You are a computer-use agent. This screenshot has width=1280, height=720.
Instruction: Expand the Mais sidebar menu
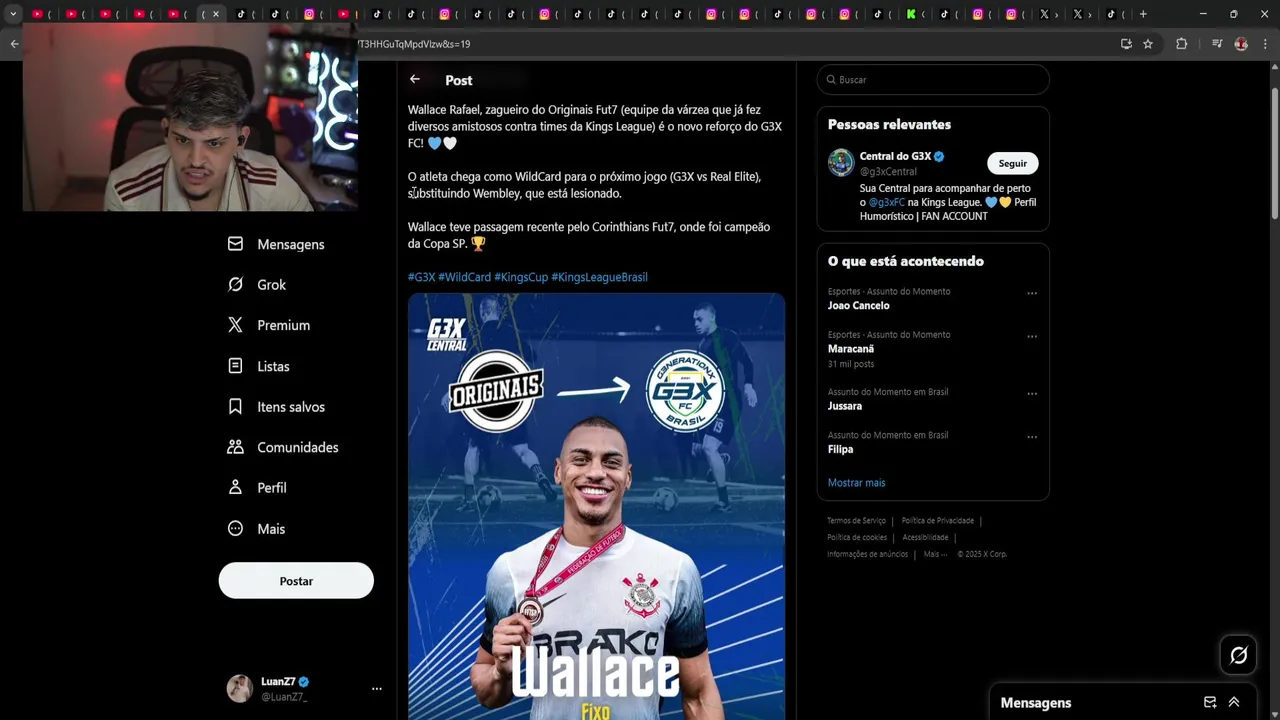(256, 529)
